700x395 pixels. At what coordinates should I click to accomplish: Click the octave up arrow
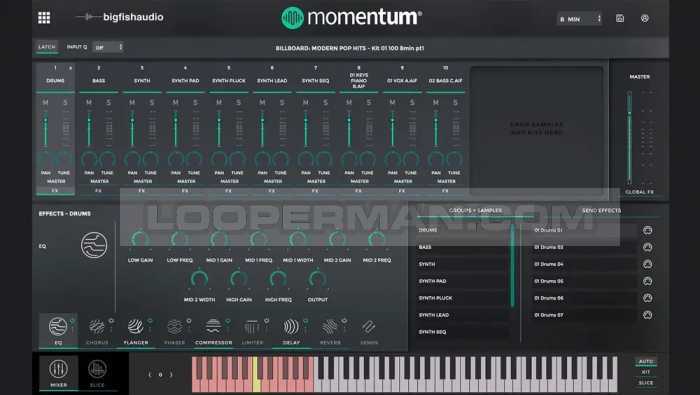[171, 375]
